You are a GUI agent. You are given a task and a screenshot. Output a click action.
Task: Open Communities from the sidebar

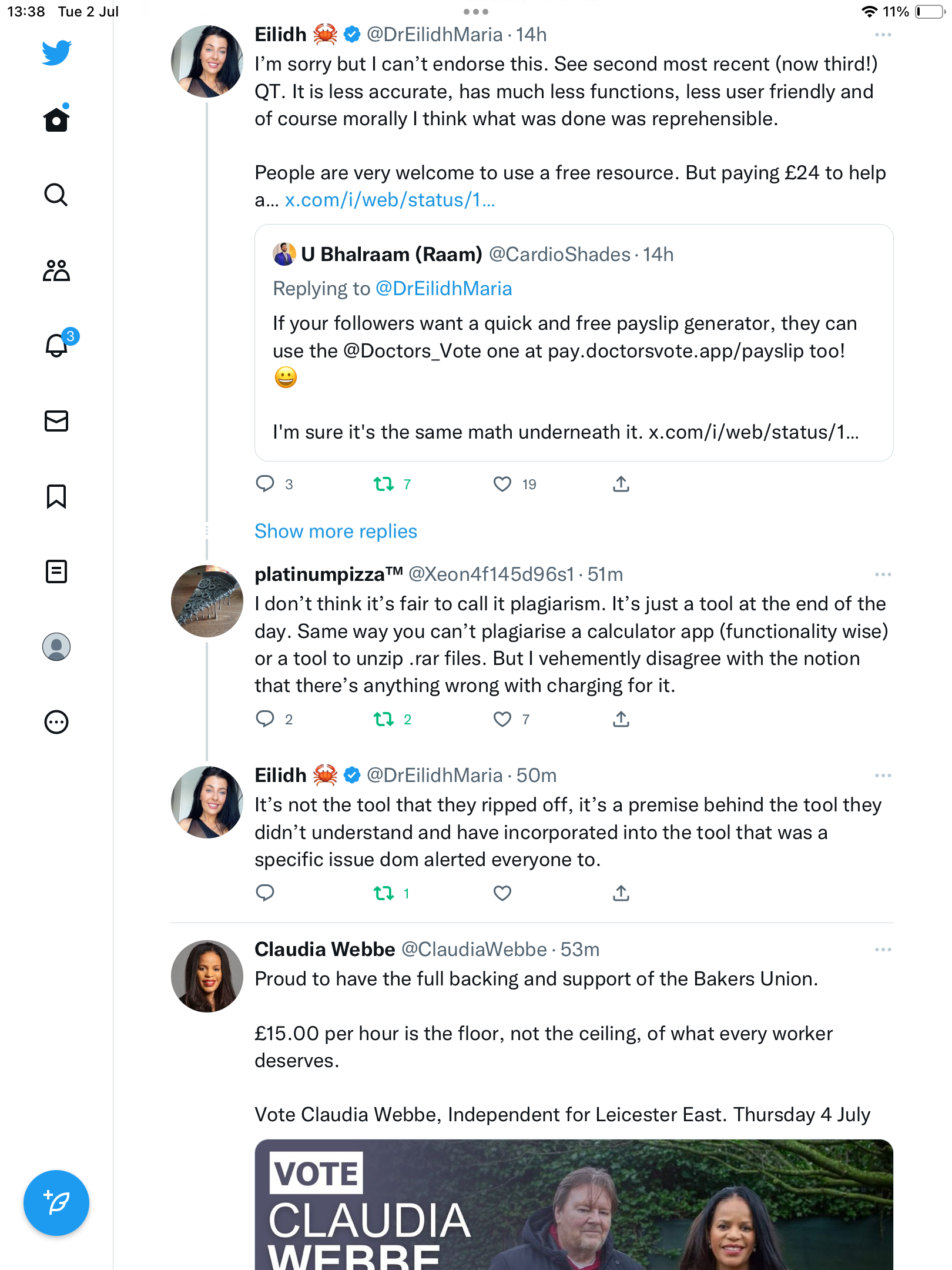[x=56, y=270]
